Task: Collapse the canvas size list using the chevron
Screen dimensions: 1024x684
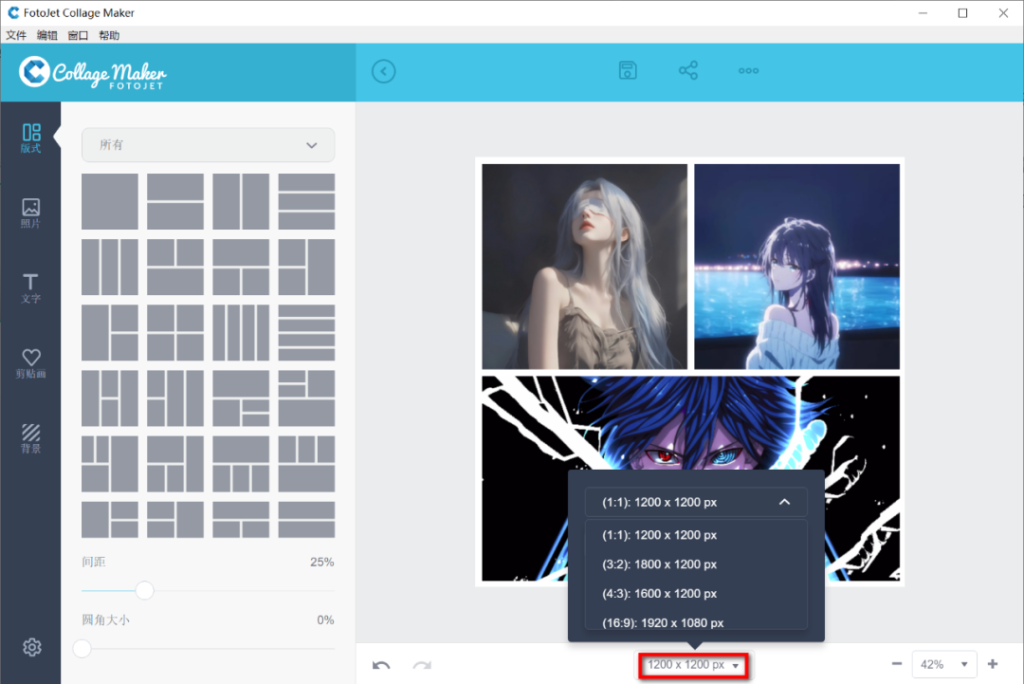Action: pos(784,502)
